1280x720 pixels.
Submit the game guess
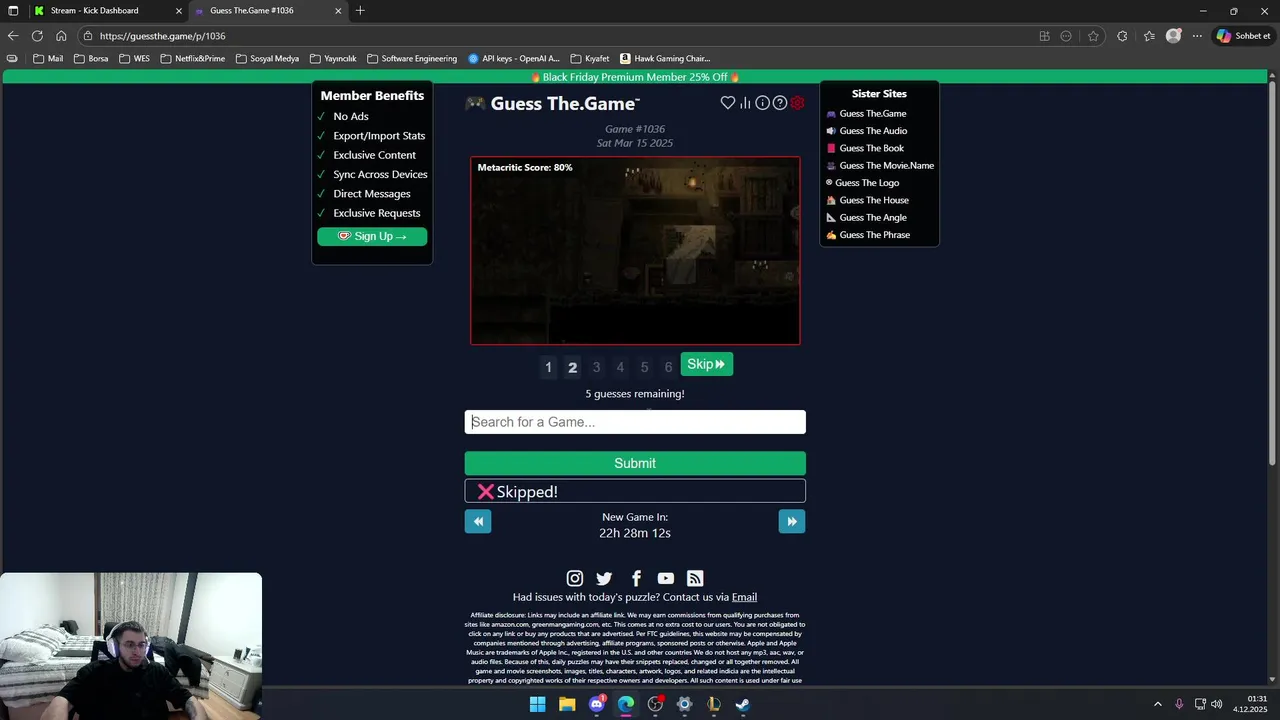635,463
